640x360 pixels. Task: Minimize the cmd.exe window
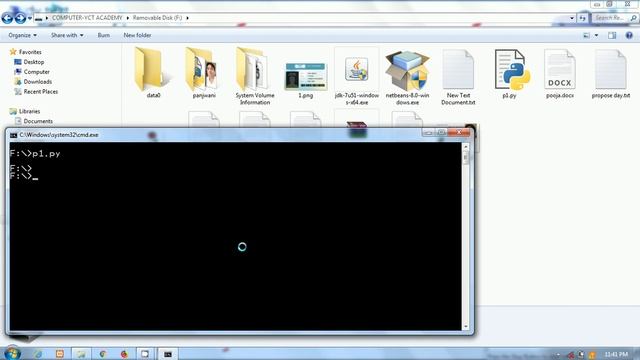pos(428,133)
